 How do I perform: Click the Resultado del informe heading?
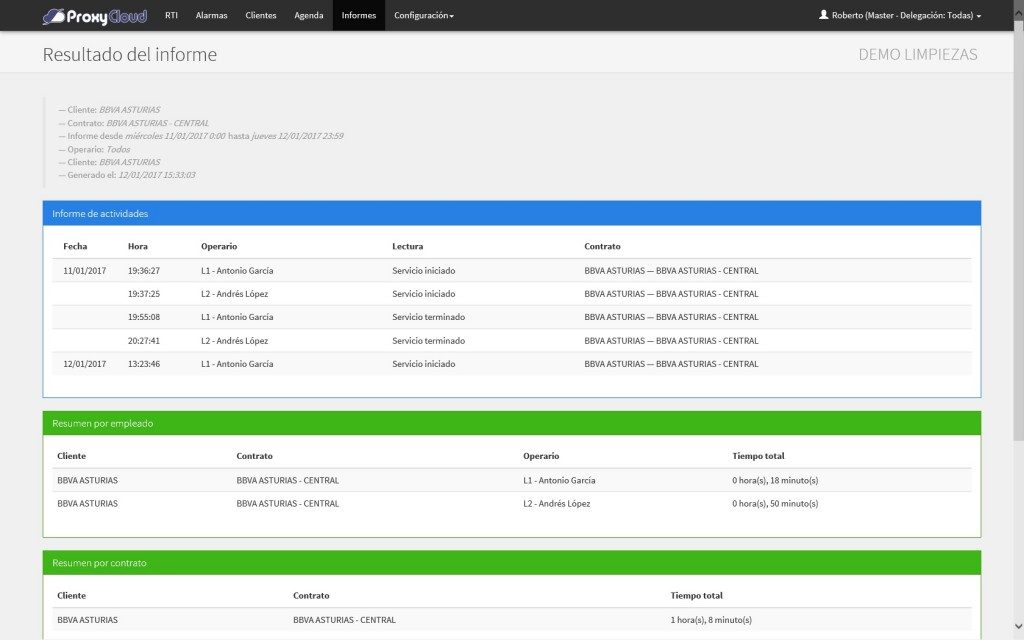click(x=129, y=54)
